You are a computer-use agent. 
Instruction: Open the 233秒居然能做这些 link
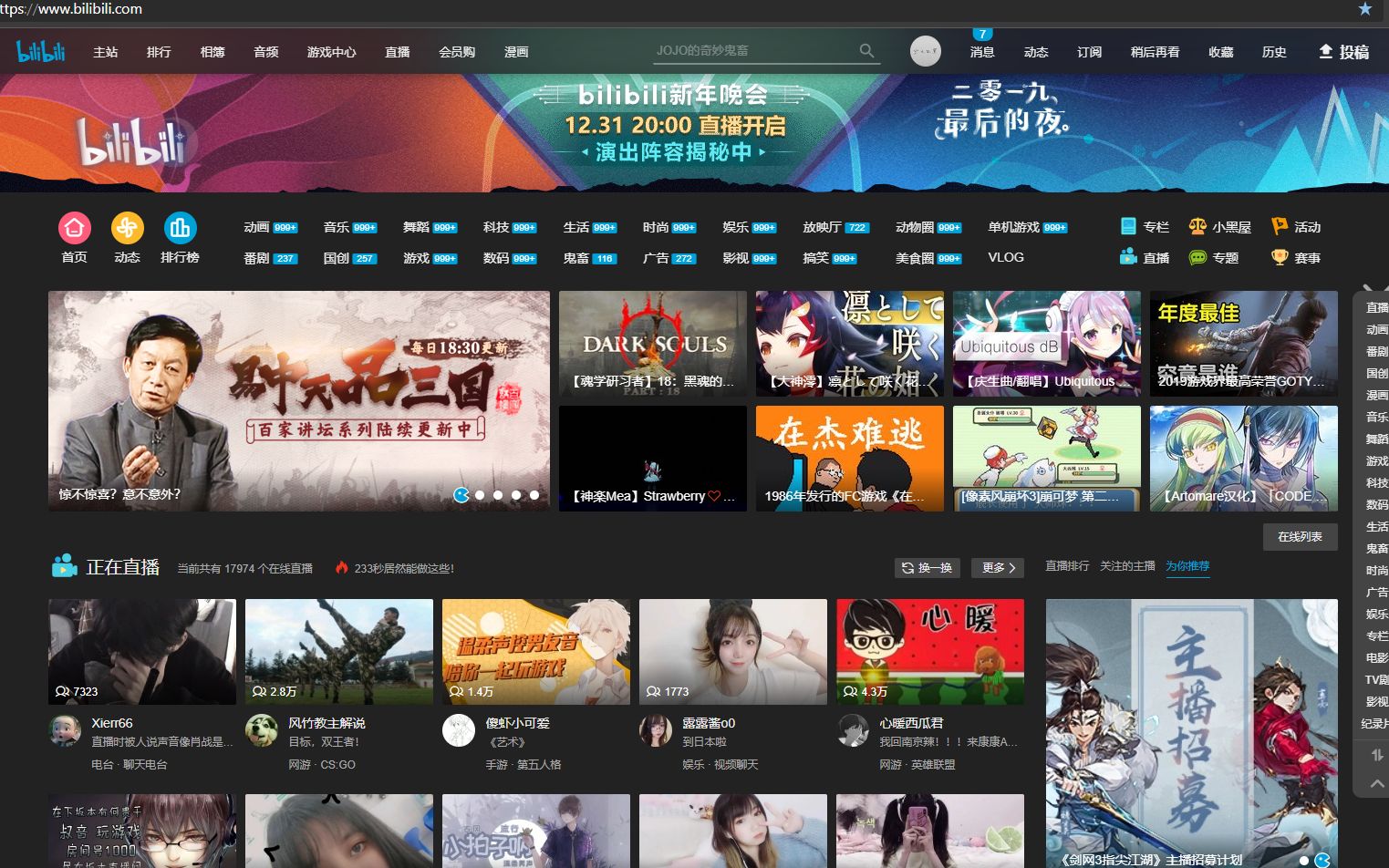point(403,567)
